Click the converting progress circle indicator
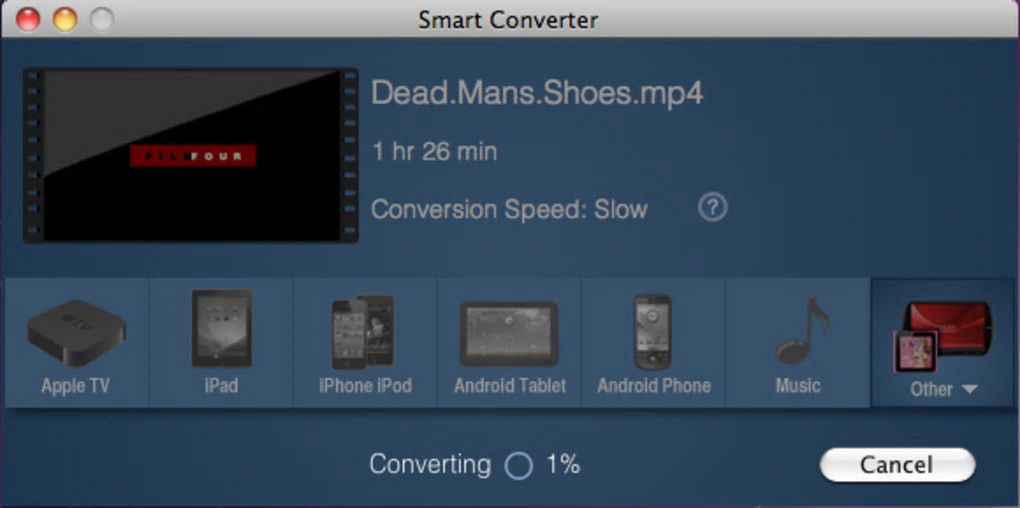Viewport: 1020px width, 508px height. pos(518,466)
